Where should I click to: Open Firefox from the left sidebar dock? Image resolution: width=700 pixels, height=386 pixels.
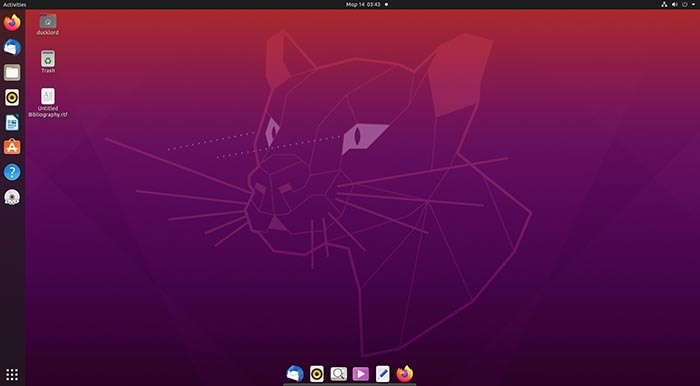pos(12,22)
